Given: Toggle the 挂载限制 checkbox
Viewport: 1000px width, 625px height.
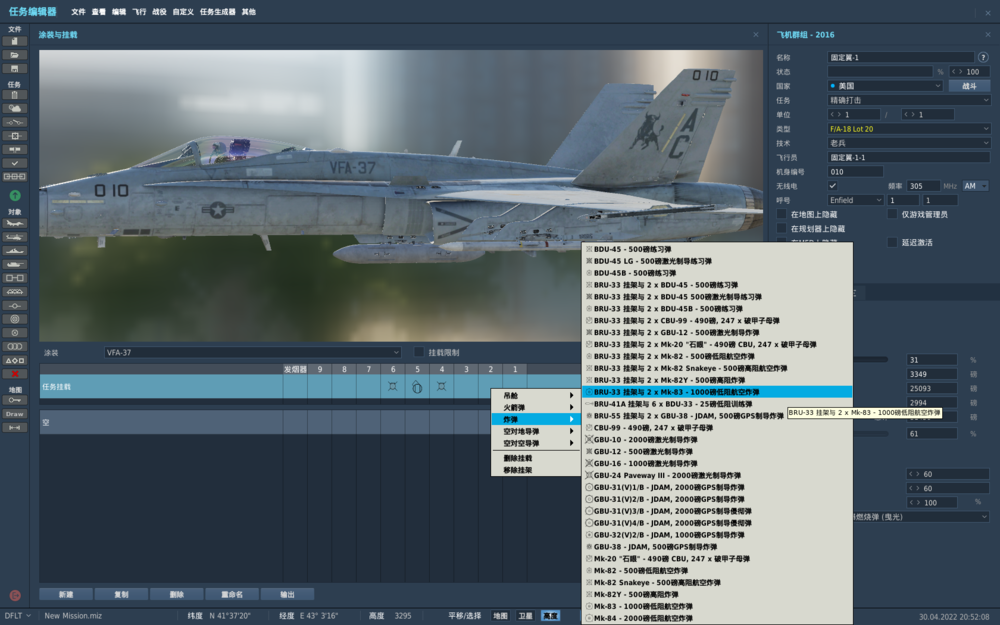Looking at the screenshot, I should [x=419, y=352].
